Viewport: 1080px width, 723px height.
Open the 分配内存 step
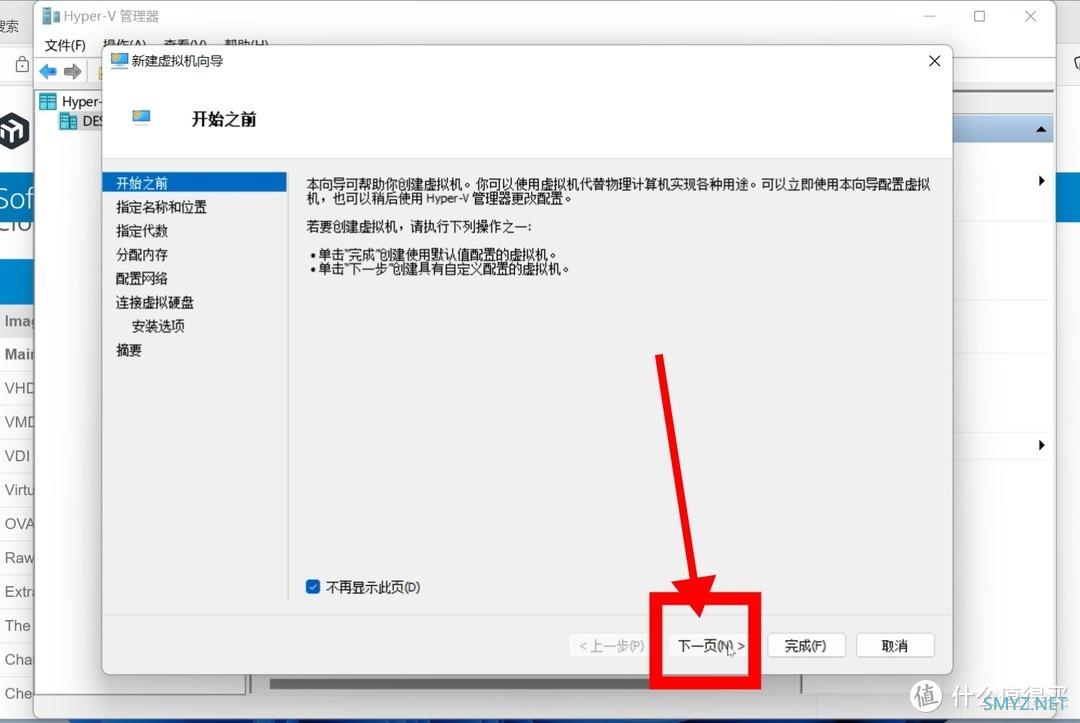pos(142,255)
